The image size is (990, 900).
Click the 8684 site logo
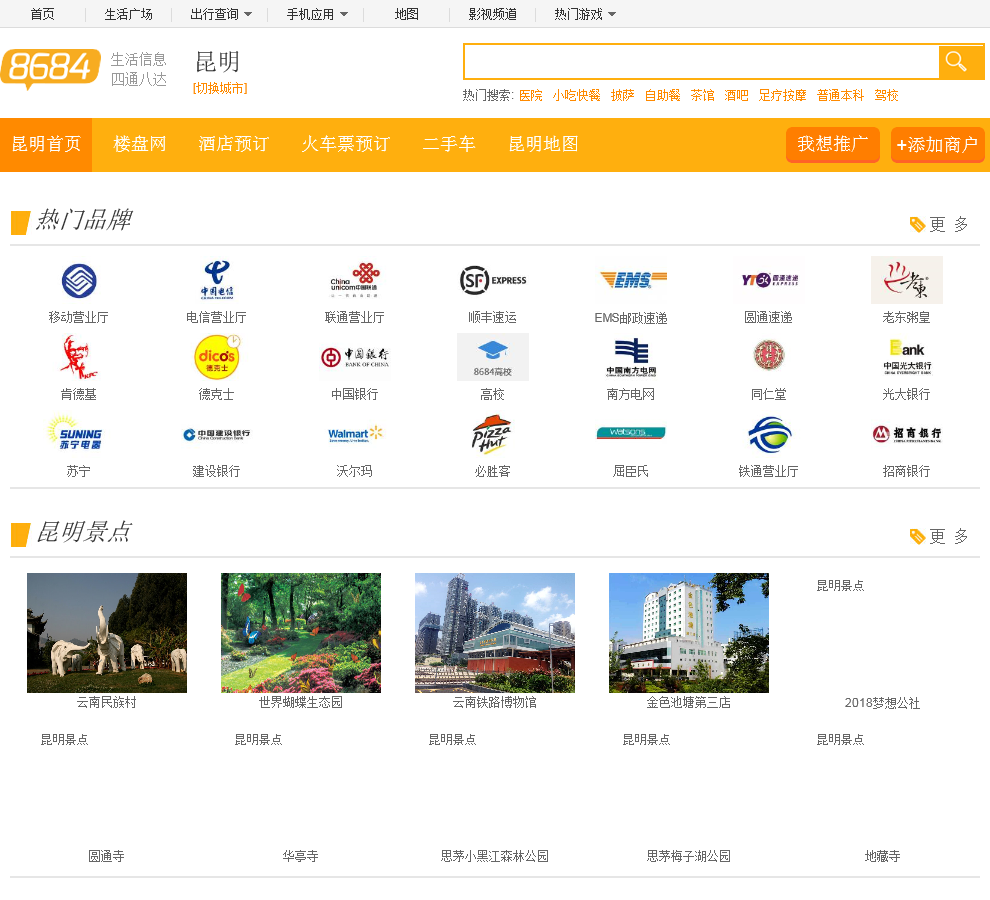(51, 68)
